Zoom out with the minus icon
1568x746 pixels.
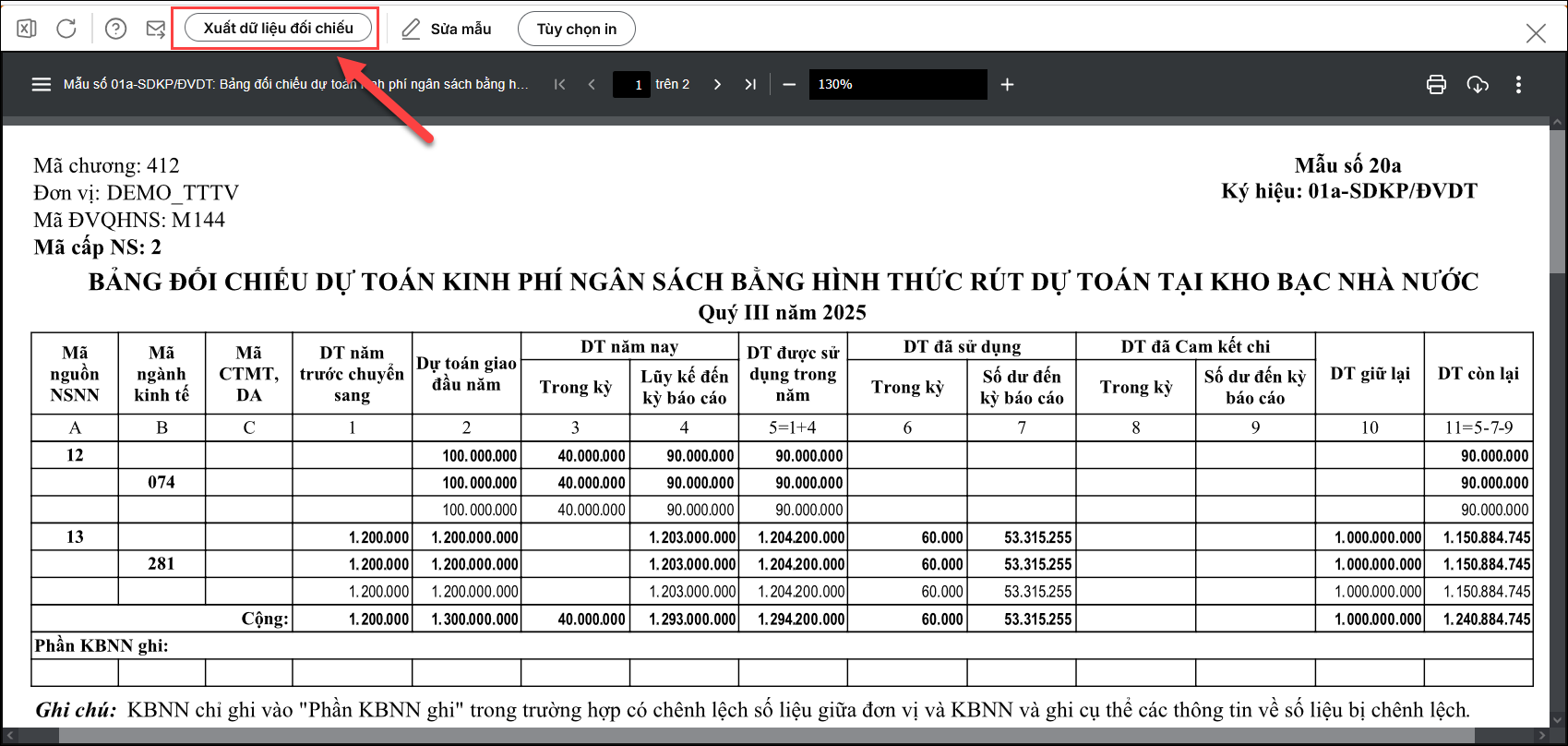coord(789,84)
